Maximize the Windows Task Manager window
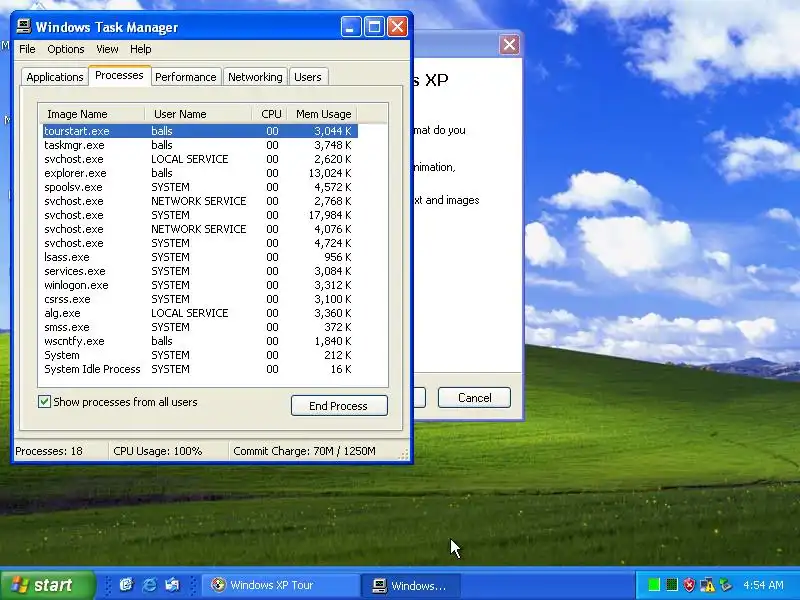 tap(374, 27)
